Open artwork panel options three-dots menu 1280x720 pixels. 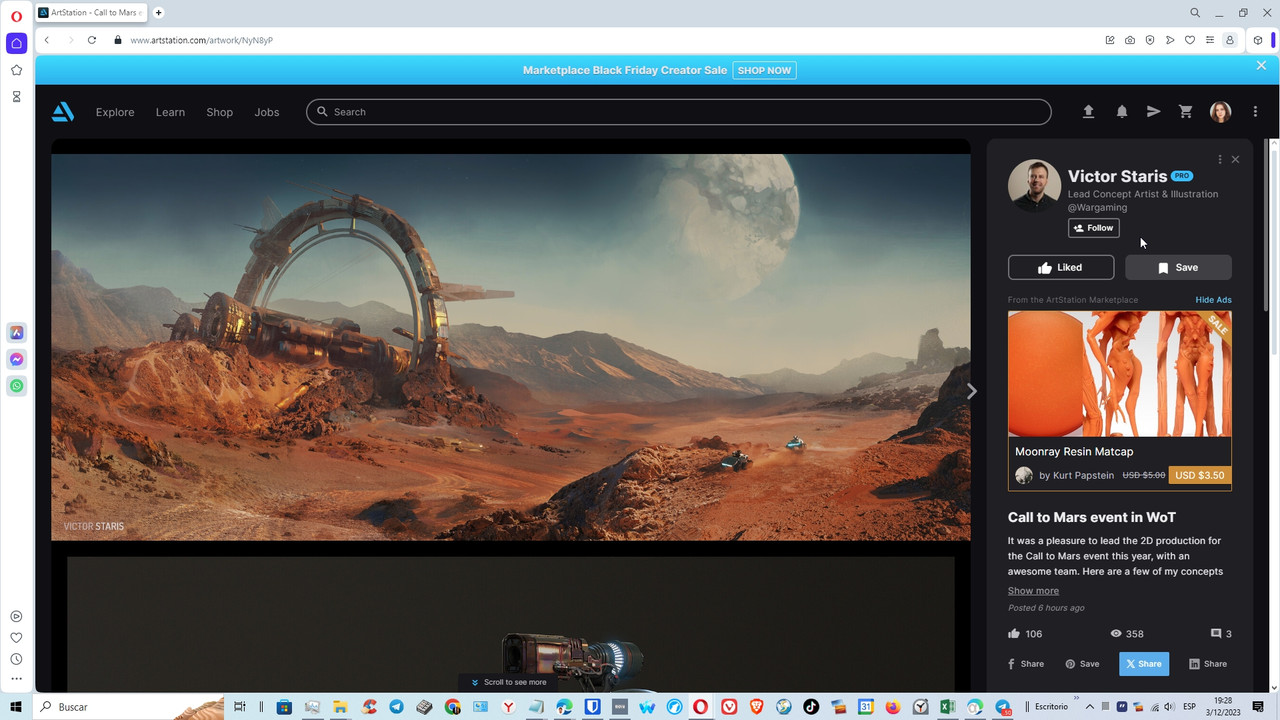coord(1219,159)
